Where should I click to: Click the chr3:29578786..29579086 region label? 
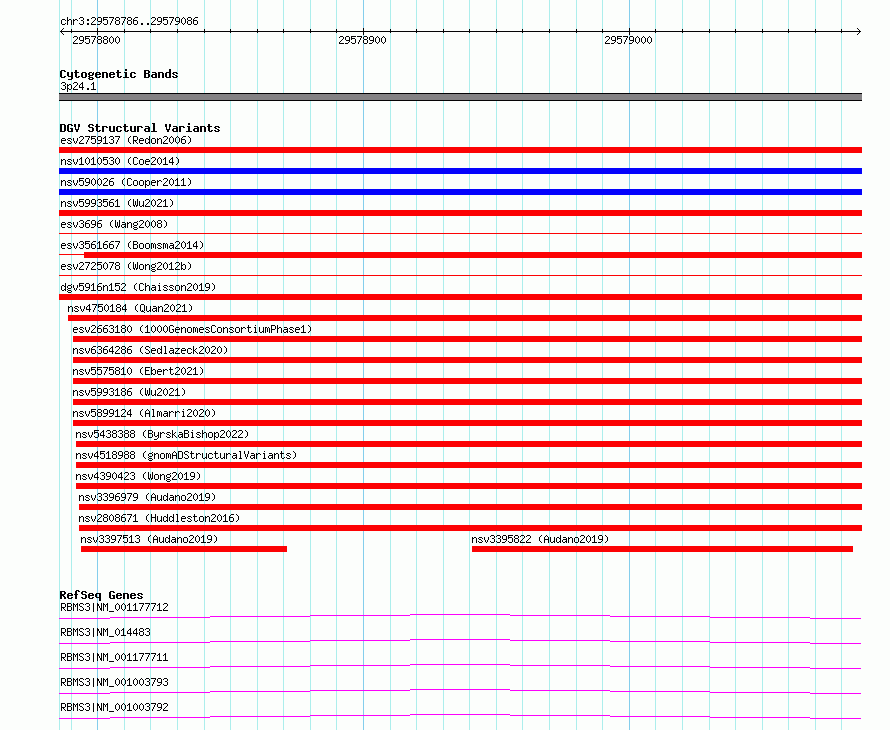(x=129, y=21)
